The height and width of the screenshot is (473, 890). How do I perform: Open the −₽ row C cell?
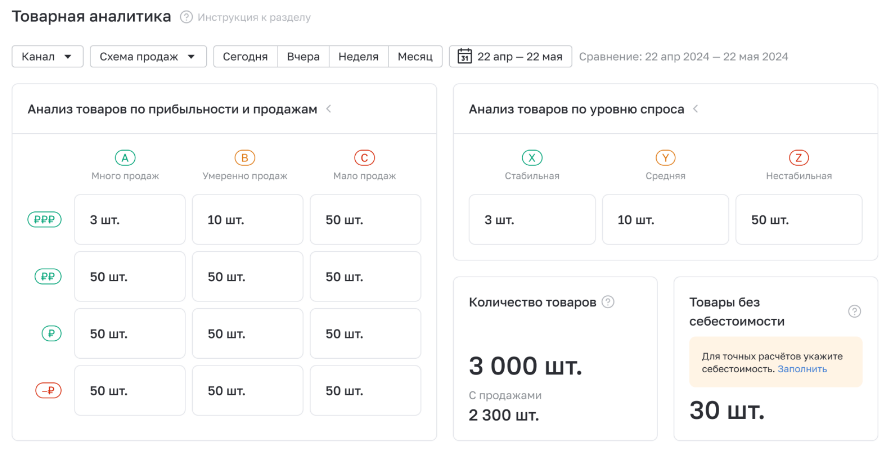pyautogui.click(x=366, y=390)
